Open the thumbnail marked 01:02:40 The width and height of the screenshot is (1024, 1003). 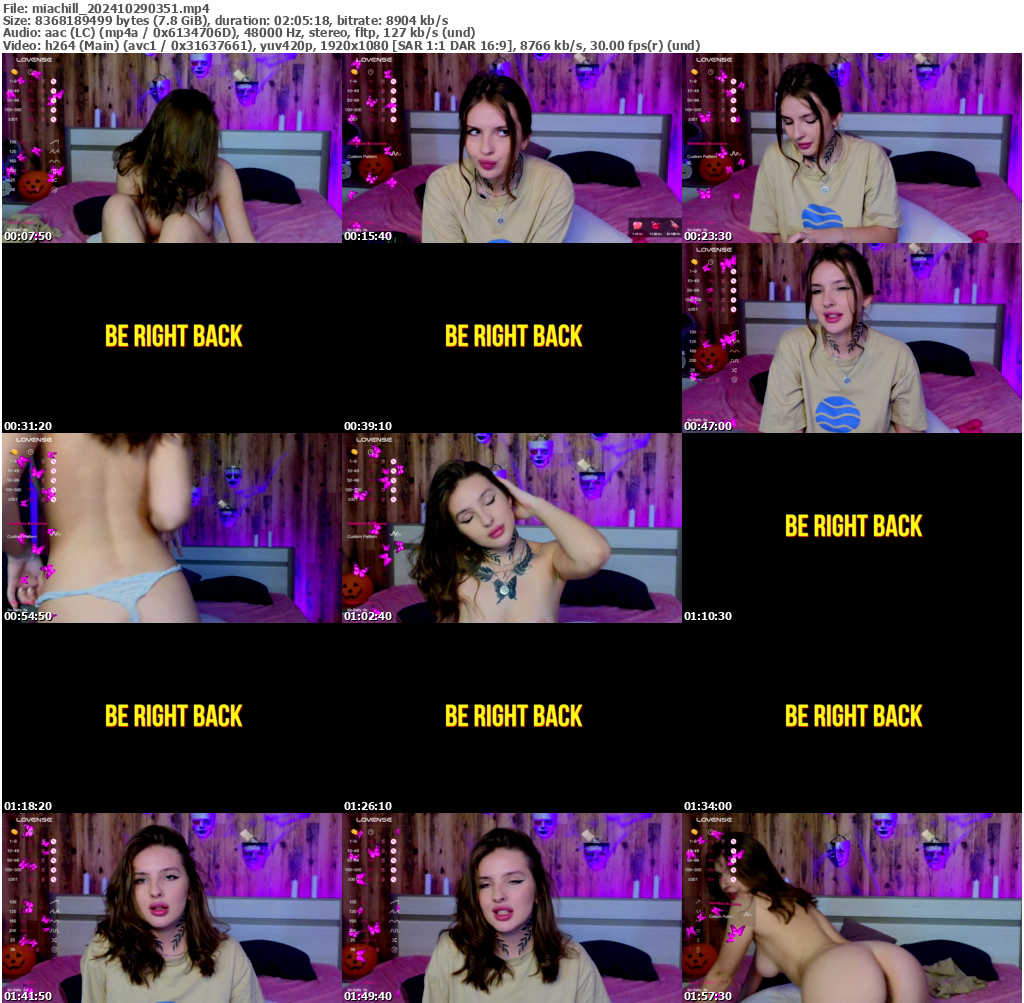[511, 528]
